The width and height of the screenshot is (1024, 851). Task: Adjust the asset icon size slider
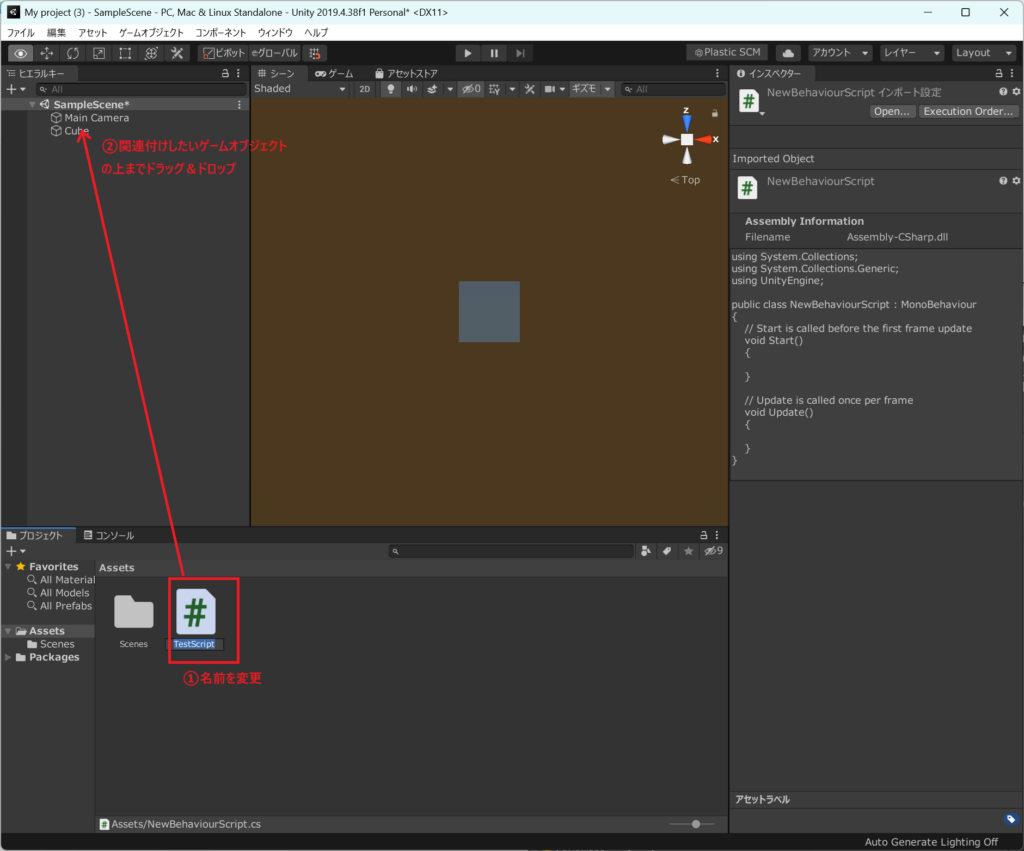tap(694, 824)
